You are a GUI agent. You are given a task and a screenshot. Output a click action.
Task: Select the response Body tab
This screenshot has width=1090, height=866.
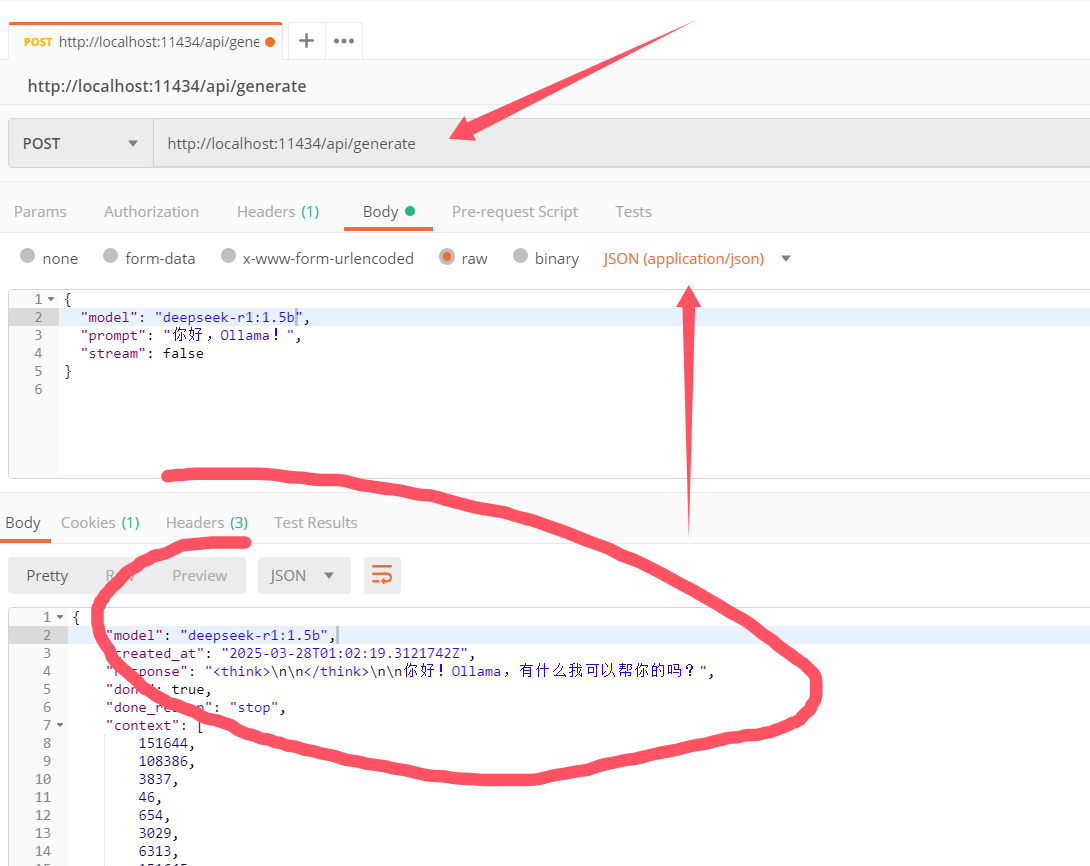click(x=23, y=523)
